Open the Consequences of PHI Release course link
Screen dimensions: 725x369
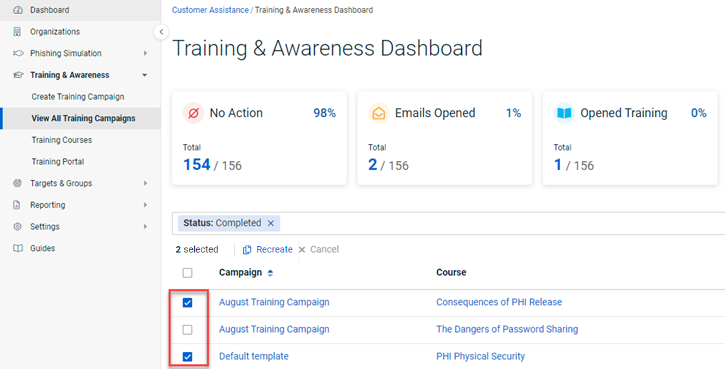(x=499, y=302)
